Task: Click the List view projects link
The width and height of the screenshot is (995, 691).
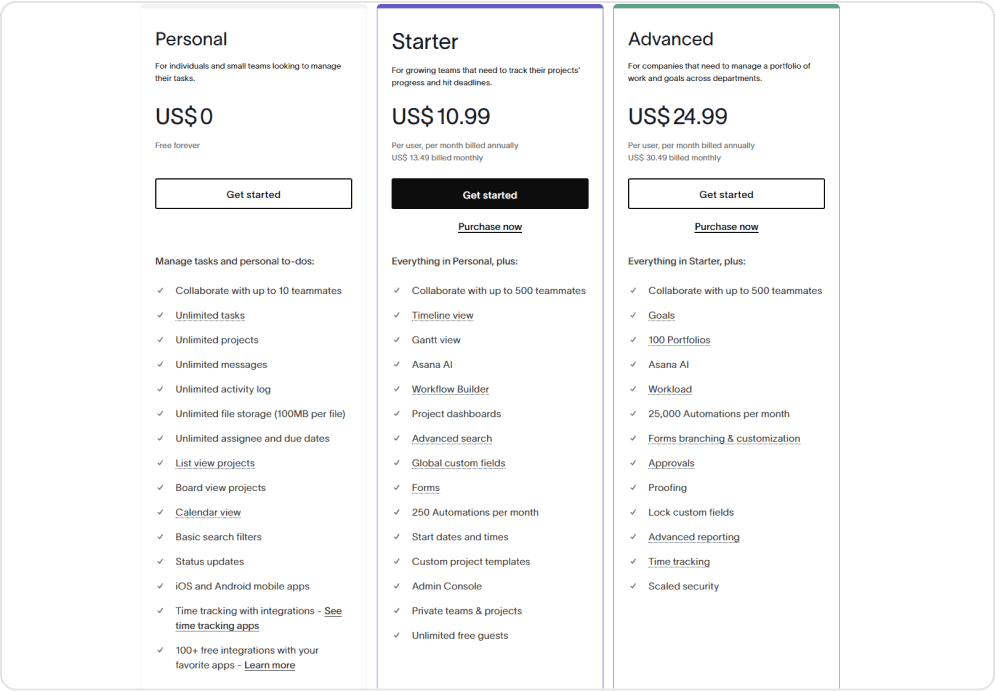Action: [215, 463]
